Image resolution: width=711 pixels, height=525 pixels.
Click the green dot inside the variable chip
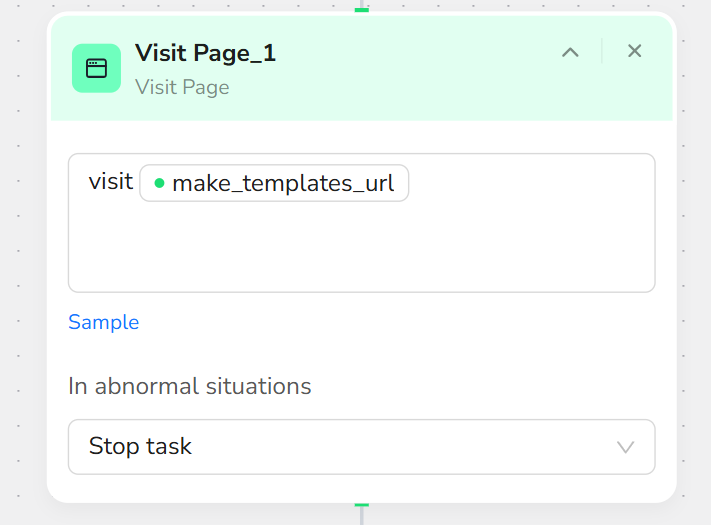159,183
